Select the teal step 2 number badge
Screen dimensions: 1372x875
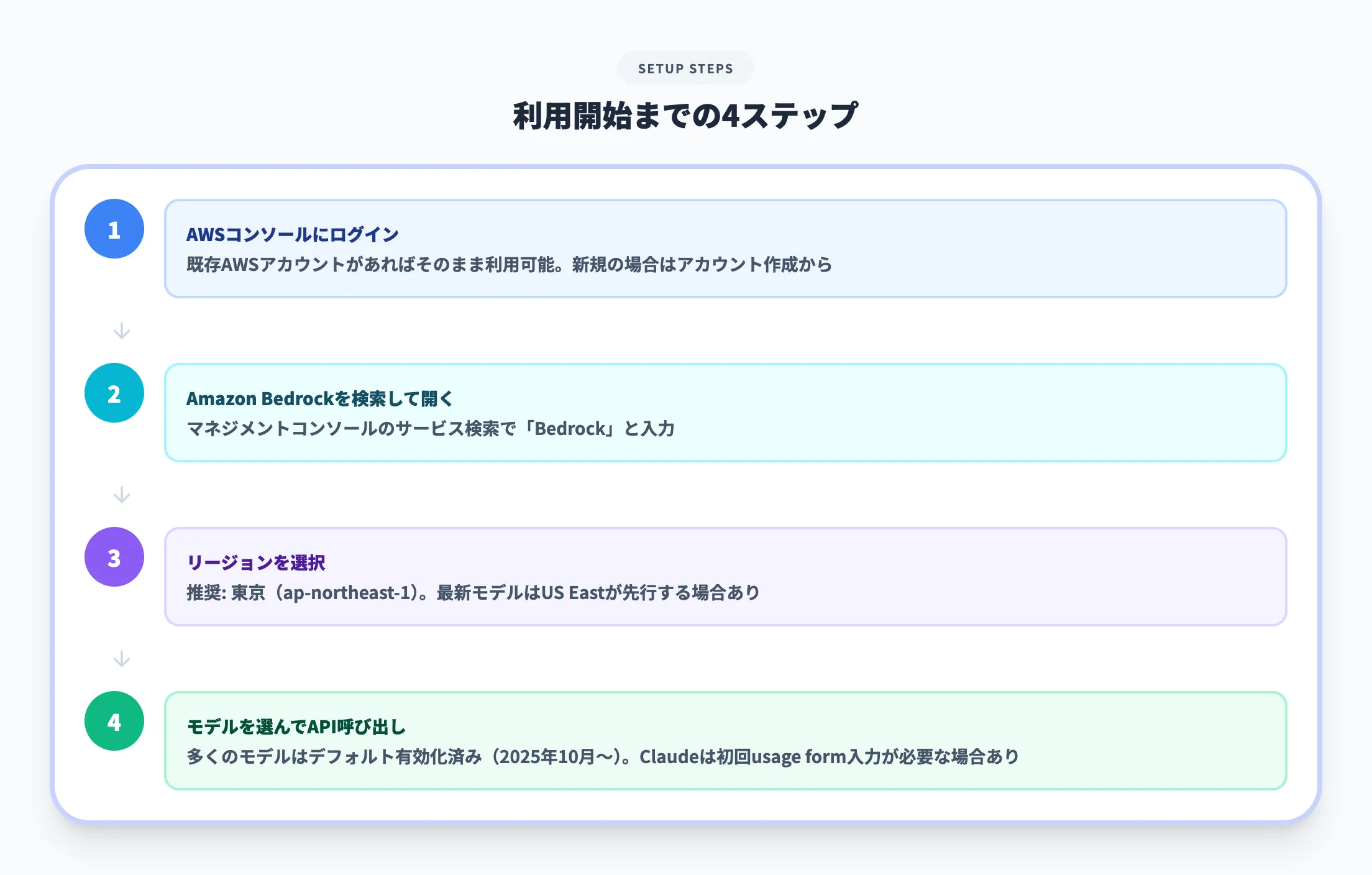point(114,392)
